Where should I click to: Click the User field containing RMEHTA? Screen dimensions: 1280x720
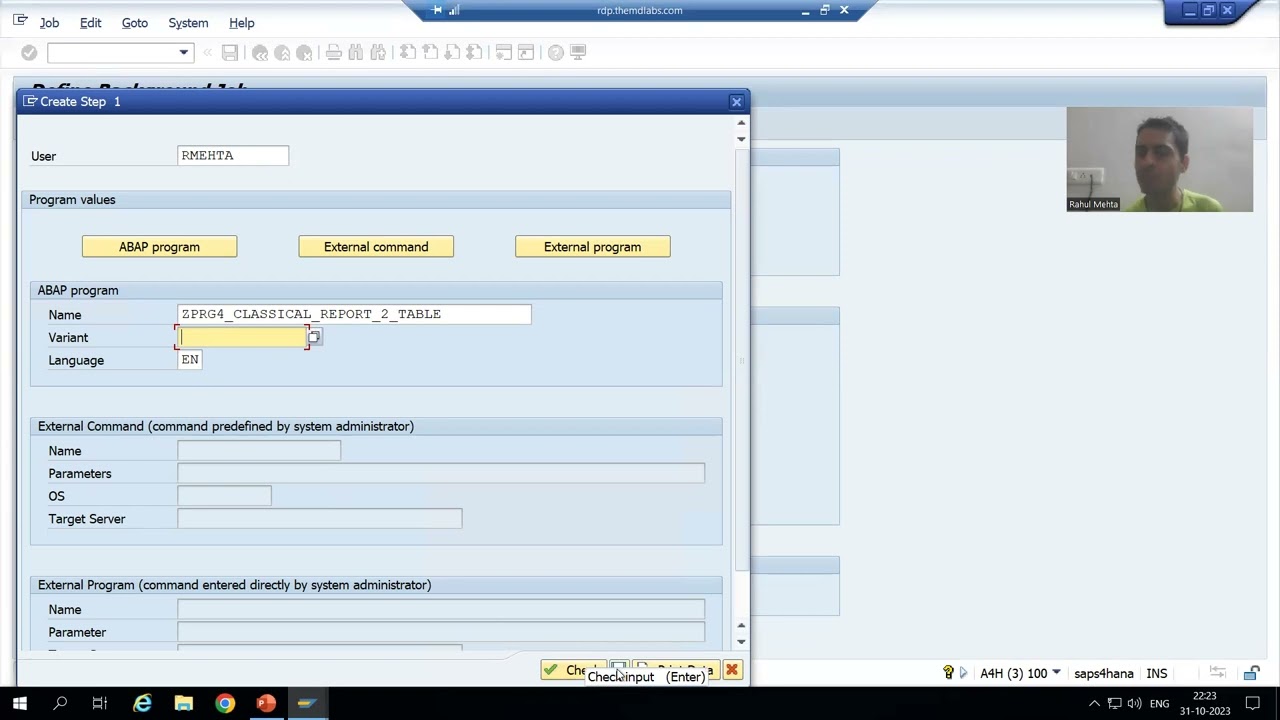(x=233, y=155)
